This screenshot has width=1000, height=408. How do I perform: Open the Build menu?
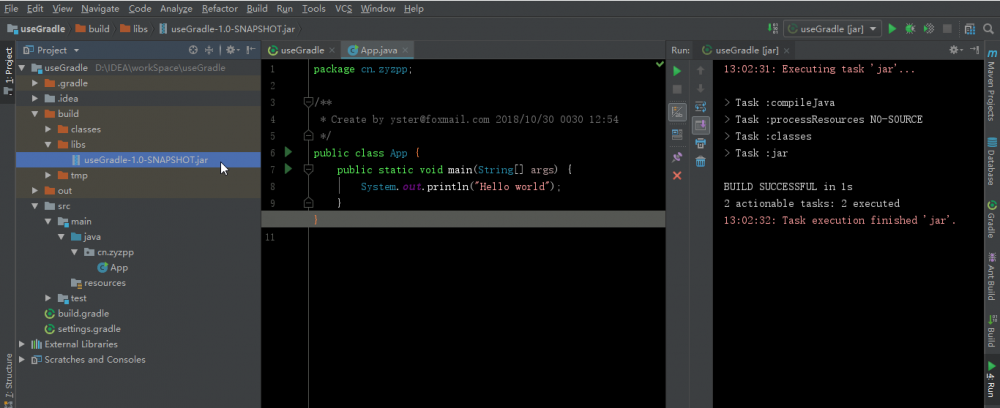(x=257, y=9)
